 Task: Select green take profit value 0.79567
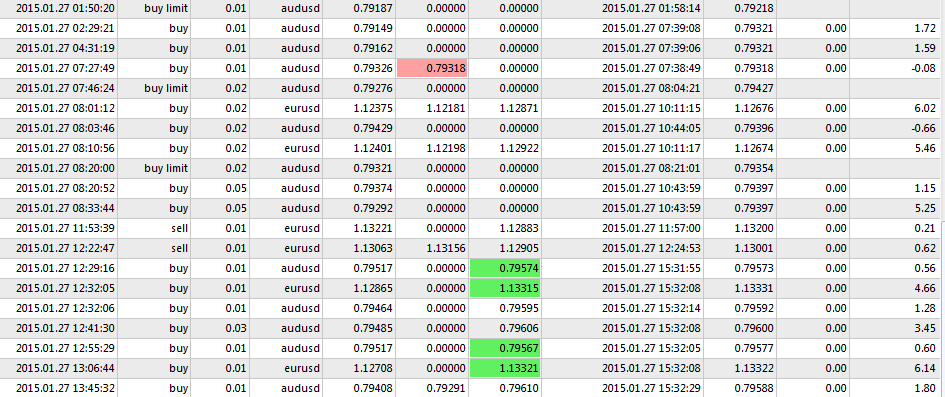(x=504, y=348)
